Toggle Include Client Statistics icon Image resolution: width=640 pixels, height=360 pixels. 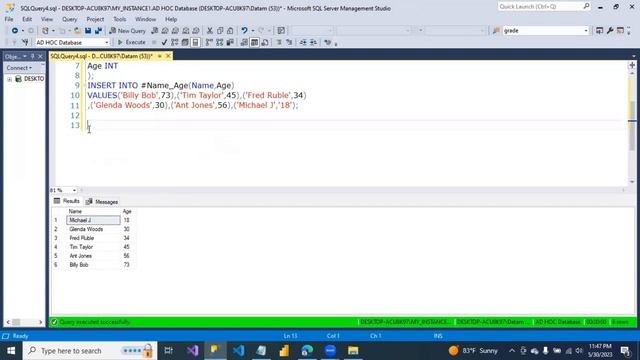click(x=230, y=42)
